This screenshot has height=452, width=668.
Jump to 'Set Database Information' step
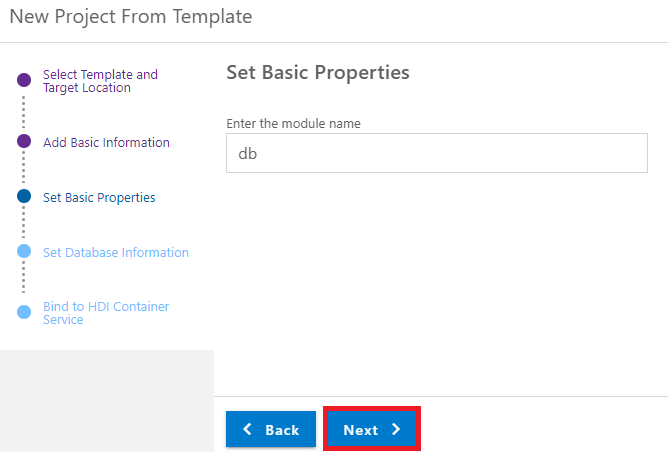116,252
